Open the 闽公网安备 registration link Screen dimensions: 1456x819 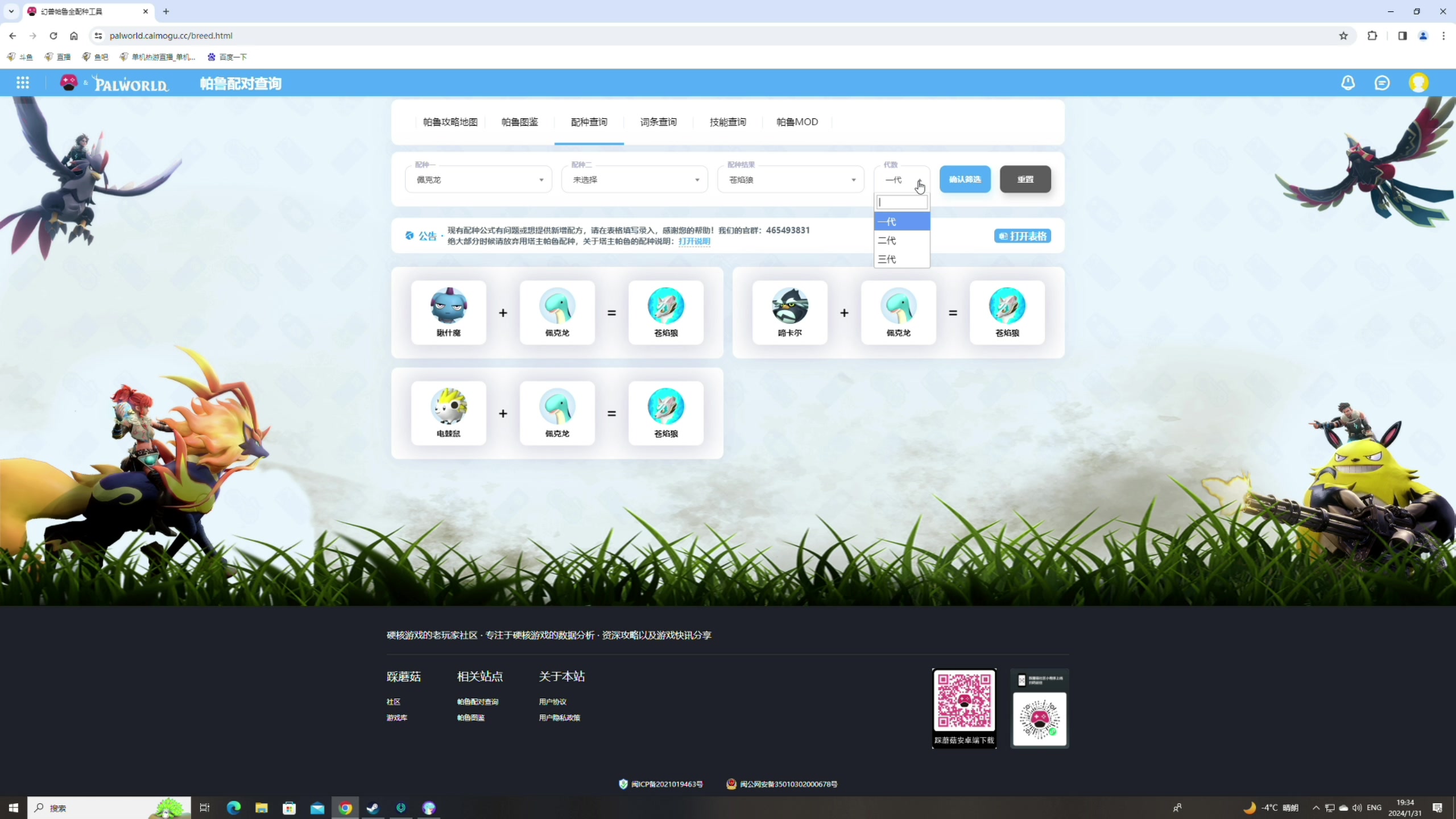click(782, 784)
